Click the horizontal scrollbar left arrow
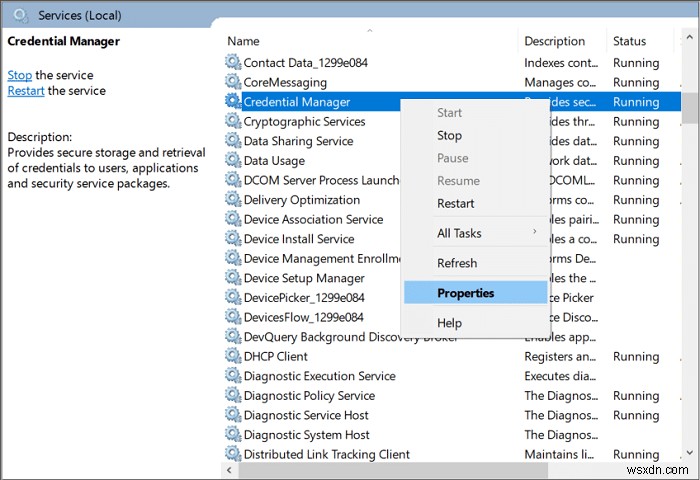This screenshot has width=700, height=480. [x=230, y=469]
